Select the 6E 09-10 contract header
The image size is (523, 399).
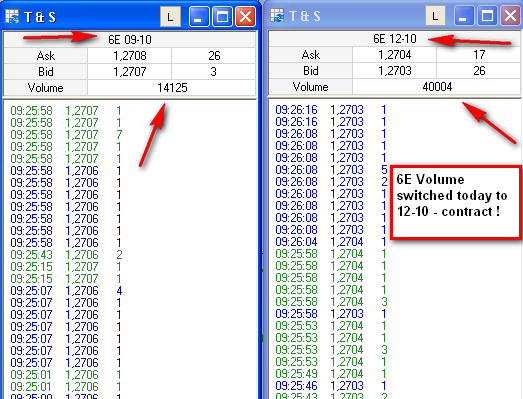click(x=130, y=40)
